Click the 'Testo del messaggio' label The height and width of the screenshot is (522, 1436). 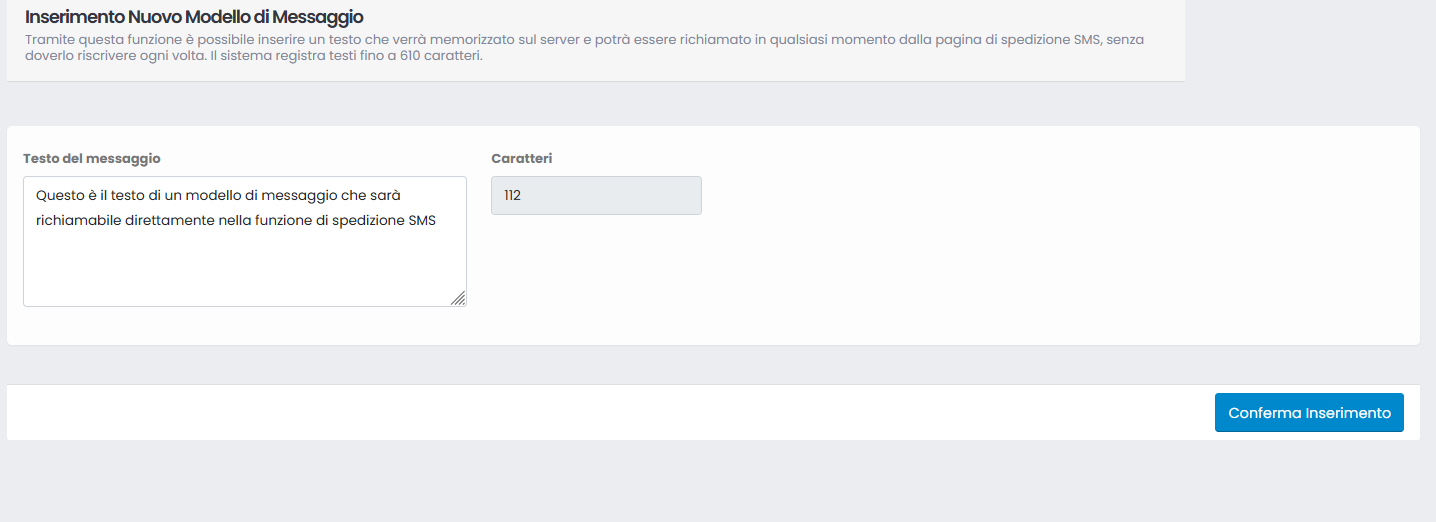pos(92,158)
